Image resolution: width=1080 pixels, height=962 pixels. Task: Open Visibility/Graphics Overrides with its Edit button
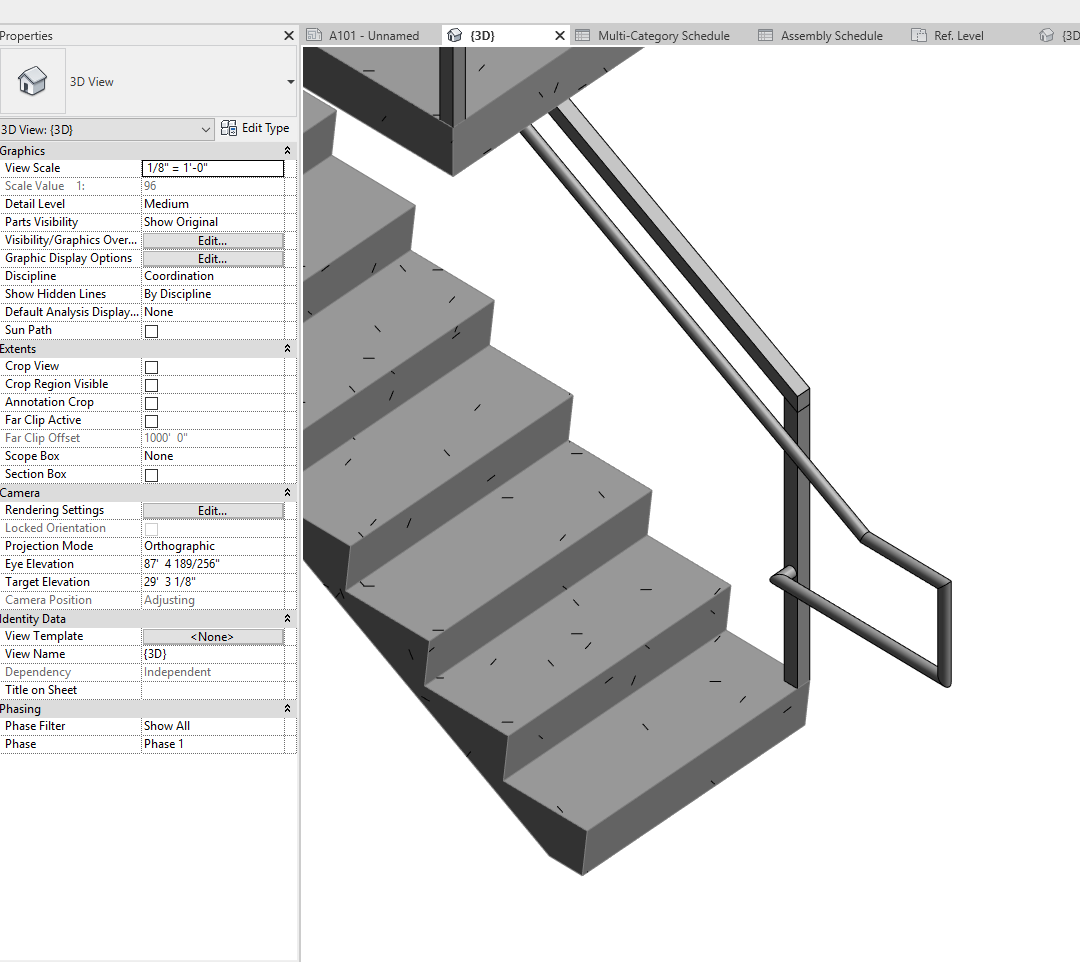coord(213,239)
